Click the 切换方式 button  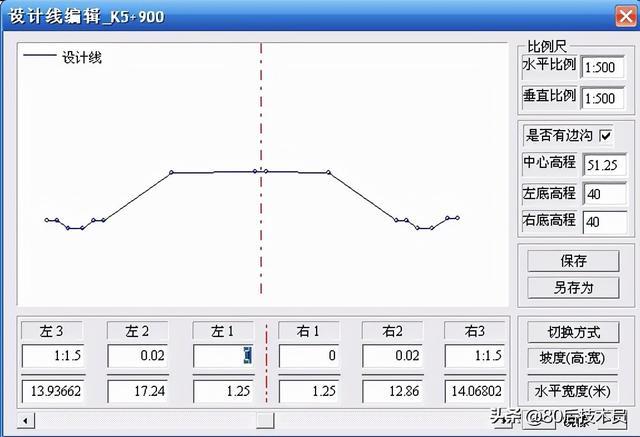click(573, 332)
